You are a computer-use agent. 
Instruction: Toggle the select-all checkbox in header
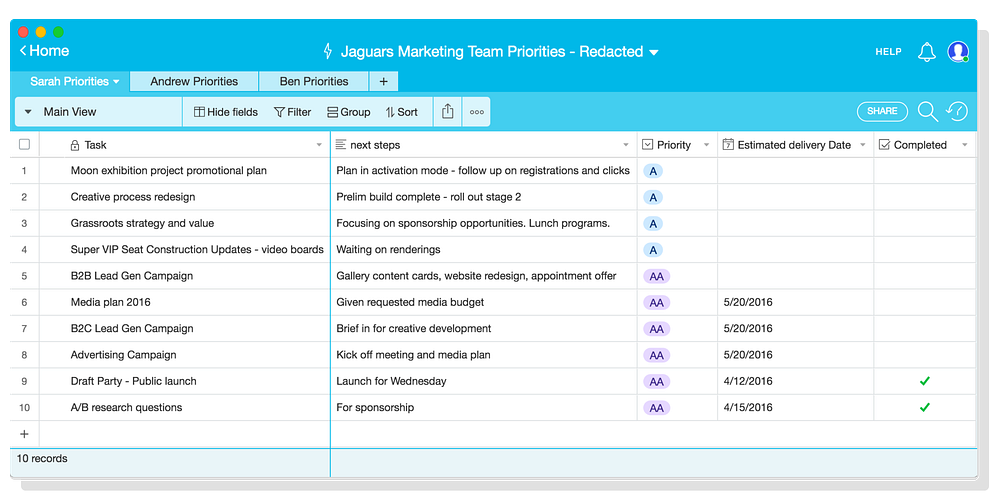24,144
